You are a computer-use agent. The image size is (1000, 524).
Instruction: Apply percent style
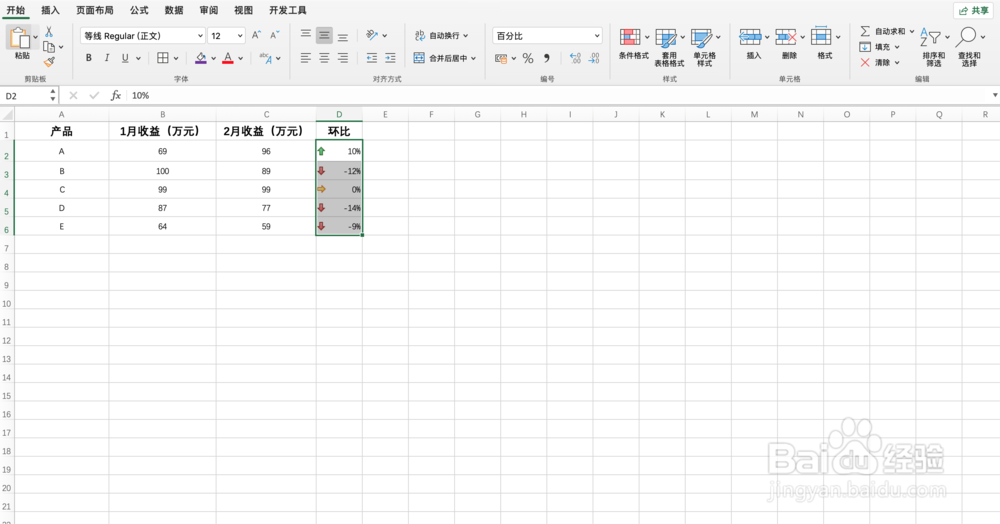pyautogui.click(x=528, y=58)
